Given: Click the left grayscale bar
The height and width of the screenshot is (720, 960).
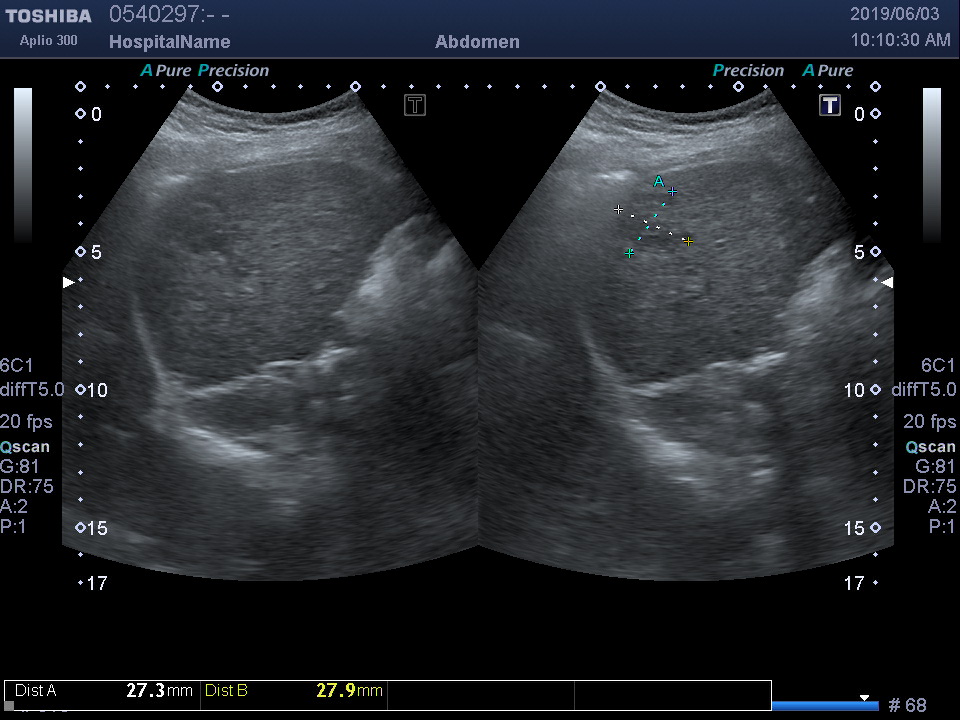Looking at the screenshot, I should tap(23, 165).
